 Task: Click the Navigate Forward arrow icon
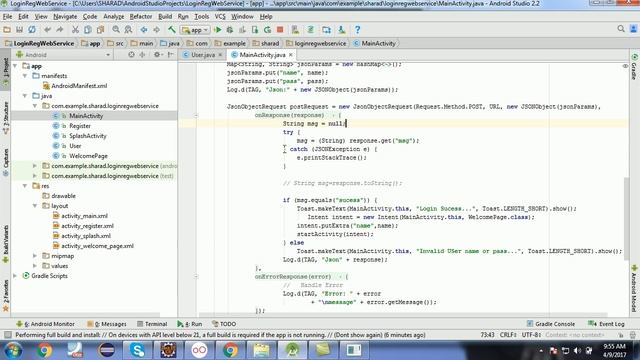click(x=156, y=30)
